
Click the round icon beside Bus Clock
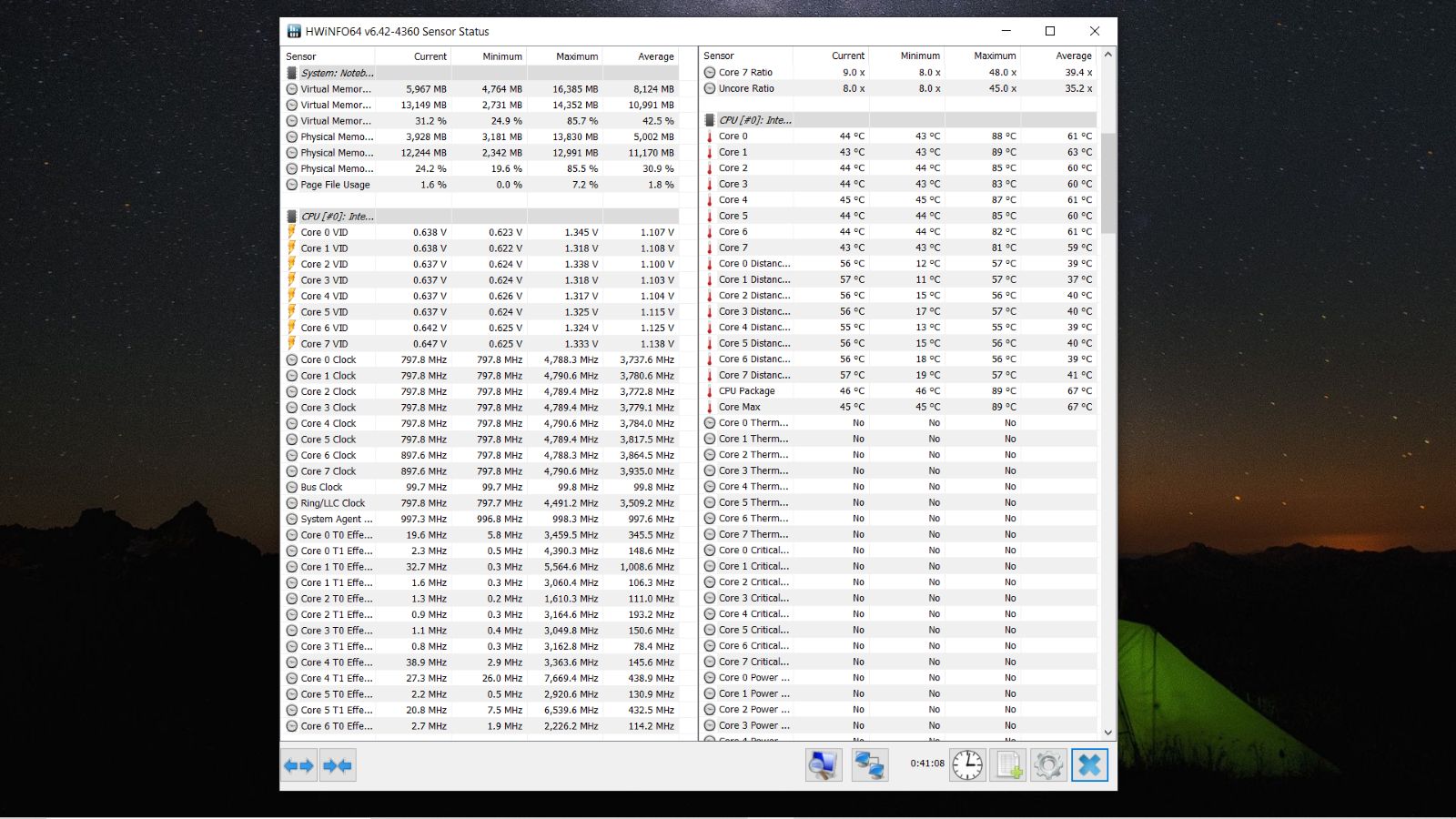(292, 487)
